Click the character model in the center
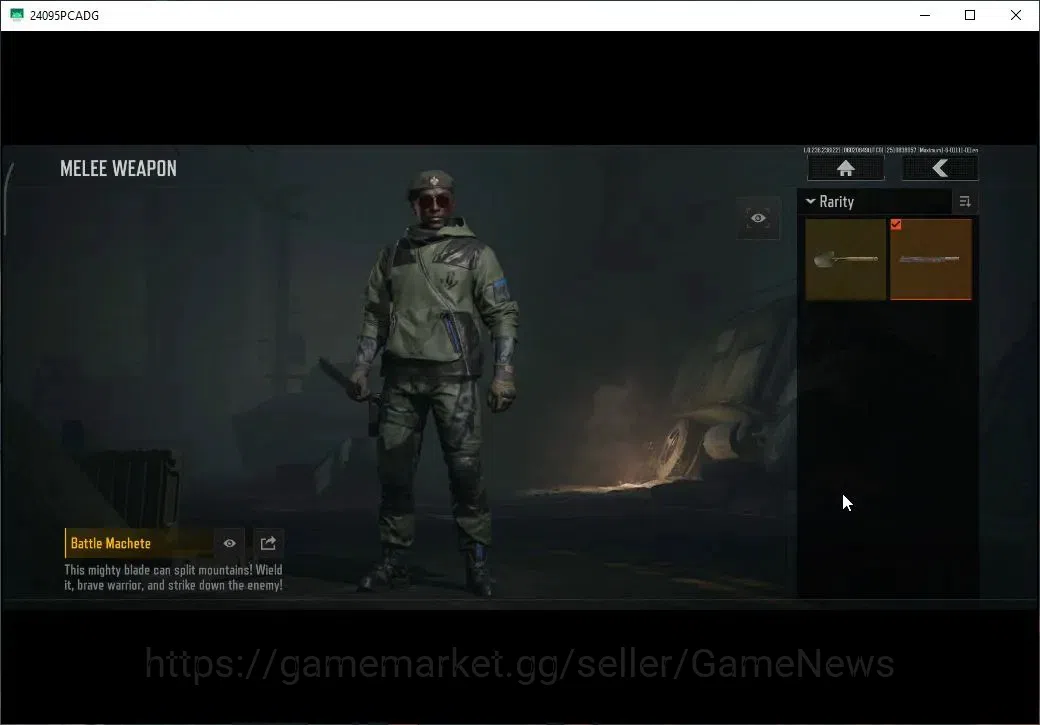Screen dimensions: 1040x725 pos(436,381)
